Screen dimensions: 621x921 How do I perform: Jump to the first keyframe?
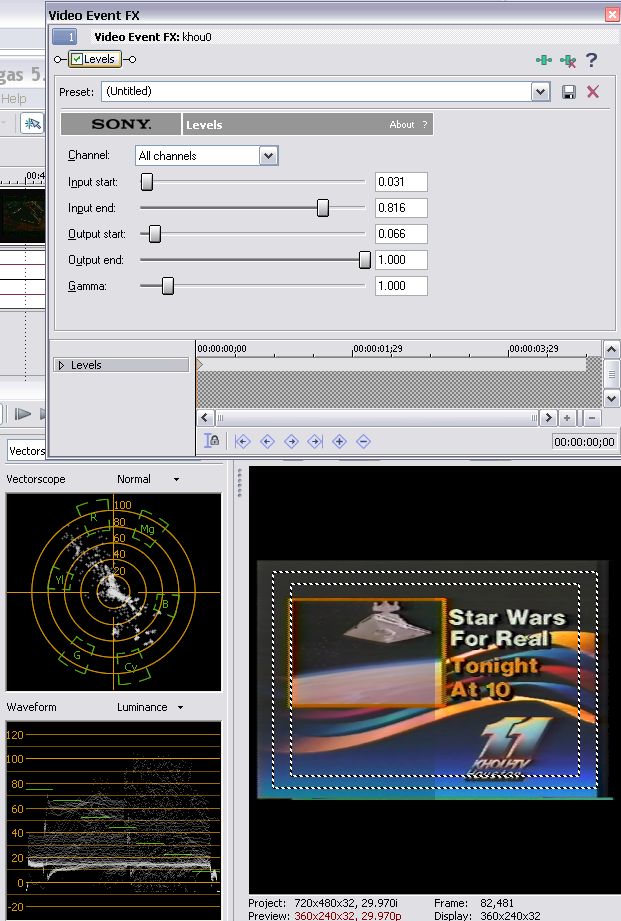(x=242, y=441)
